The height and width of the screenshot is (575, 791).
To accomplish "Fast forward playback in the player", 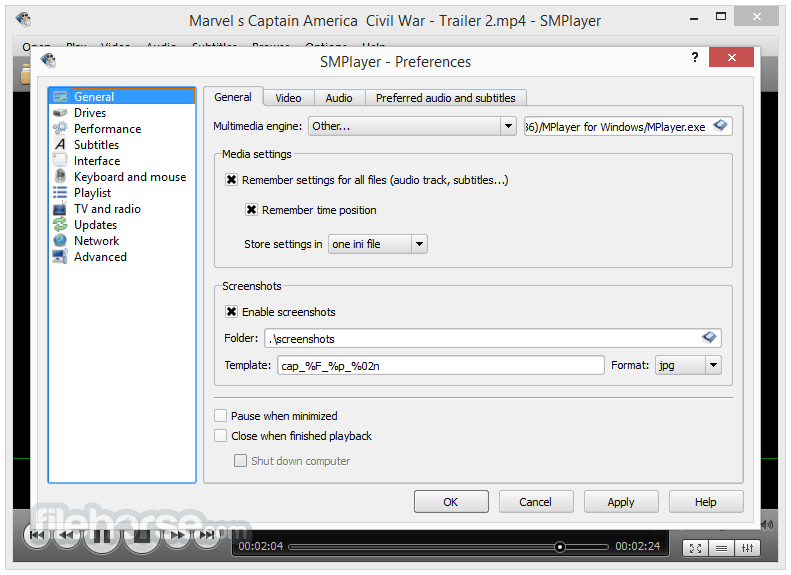I will coord(177,535).
